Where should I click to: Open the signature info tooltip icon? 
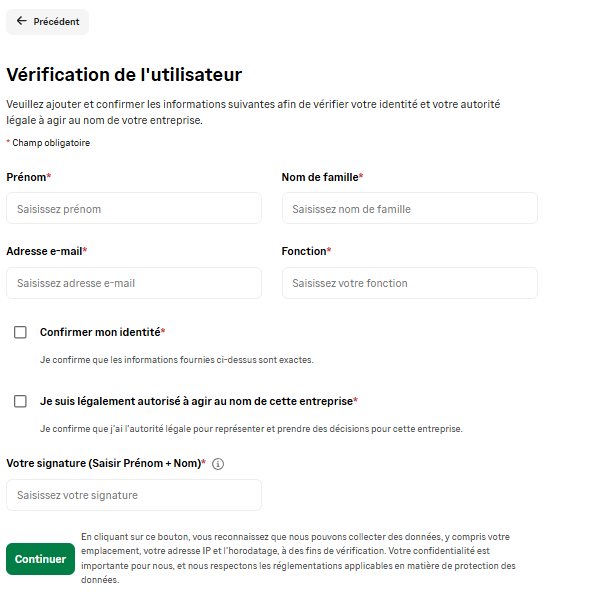(218, 464)
